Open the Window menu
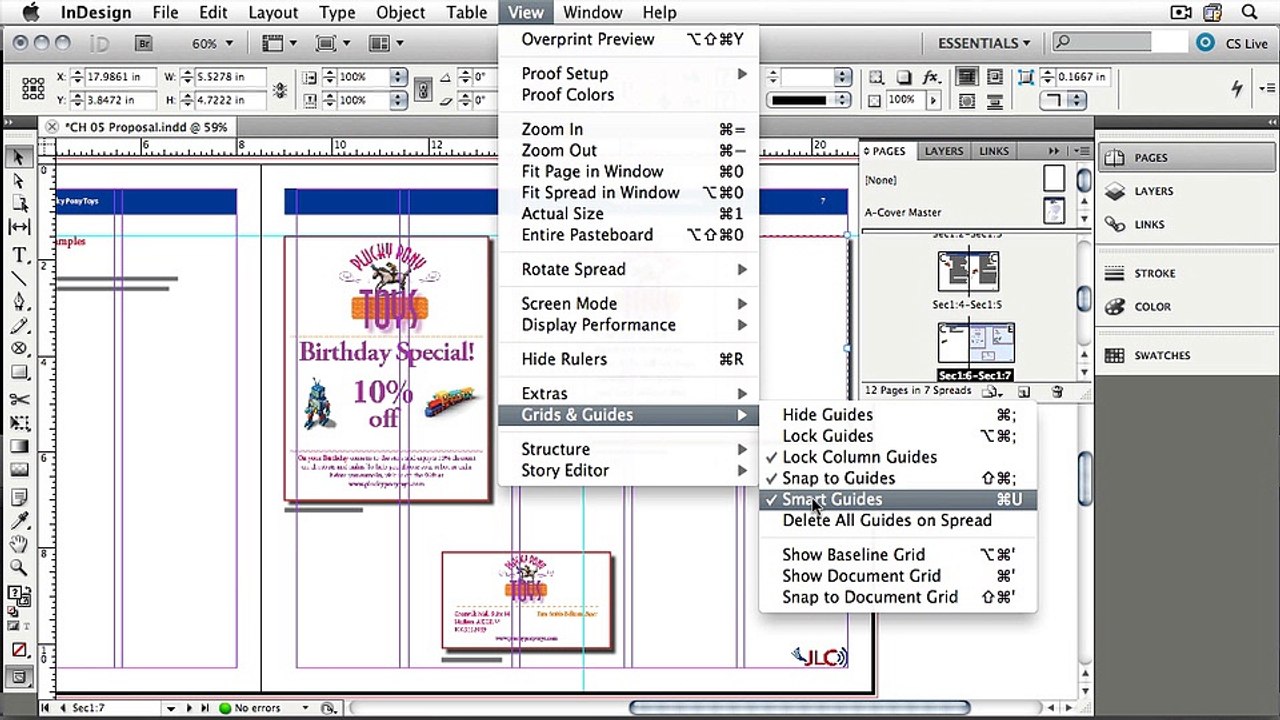Viewport: 1280px width, 720px height. [592, 13]
